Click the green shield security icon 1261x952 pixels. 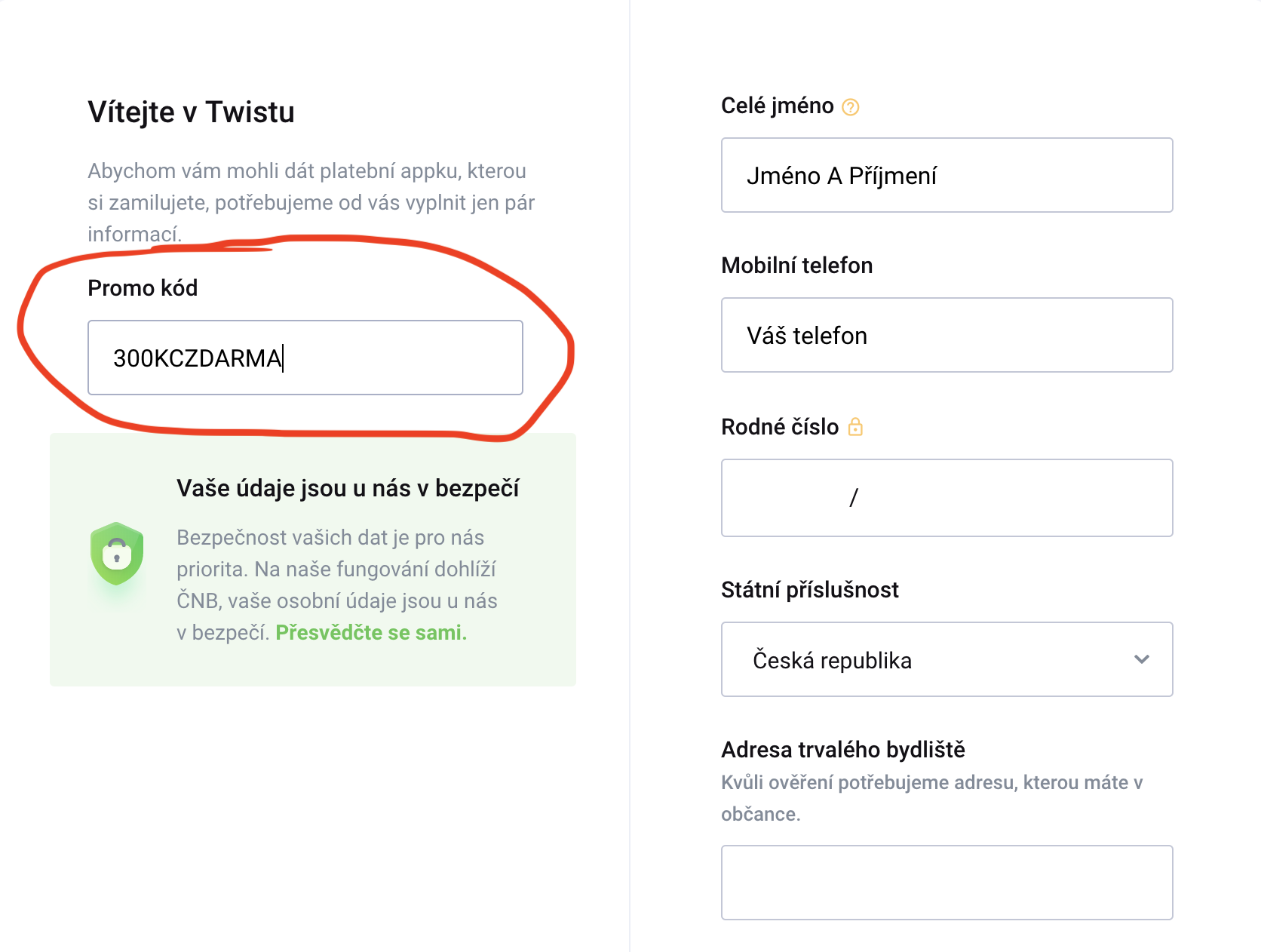click(117, 554)
